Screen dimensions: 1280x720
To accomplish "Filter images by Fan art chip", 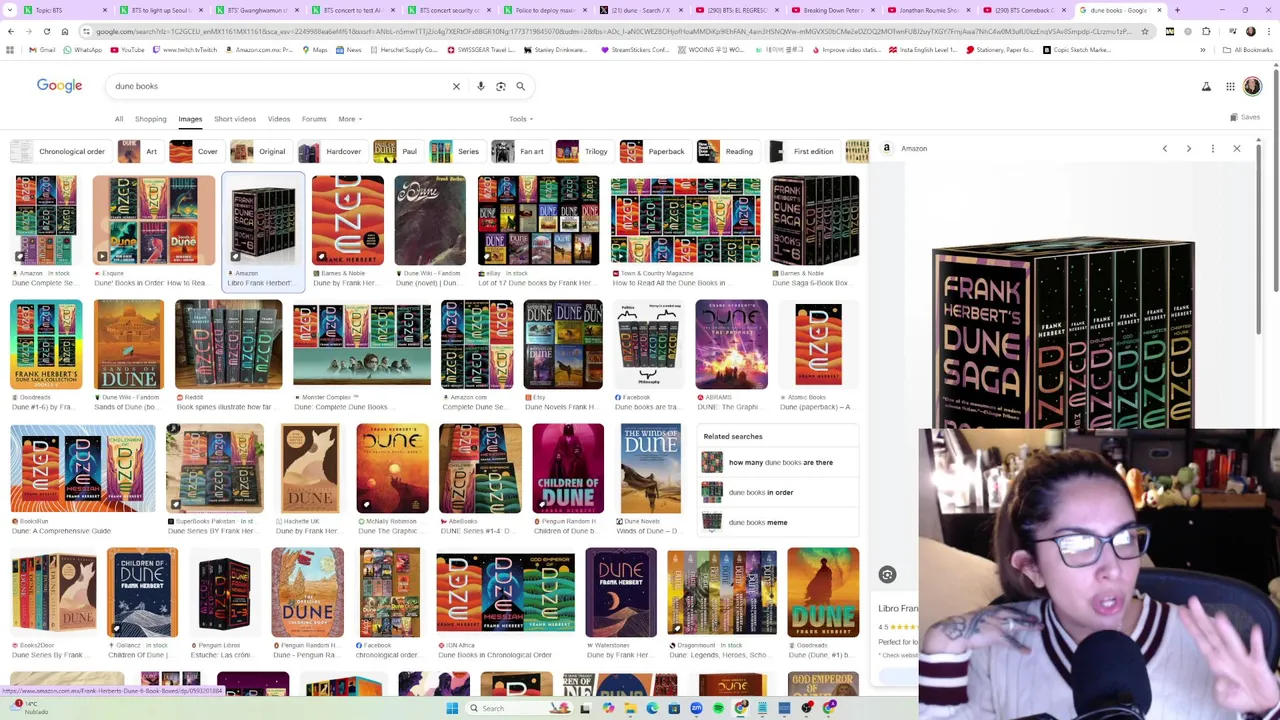I will pos(519,152).
